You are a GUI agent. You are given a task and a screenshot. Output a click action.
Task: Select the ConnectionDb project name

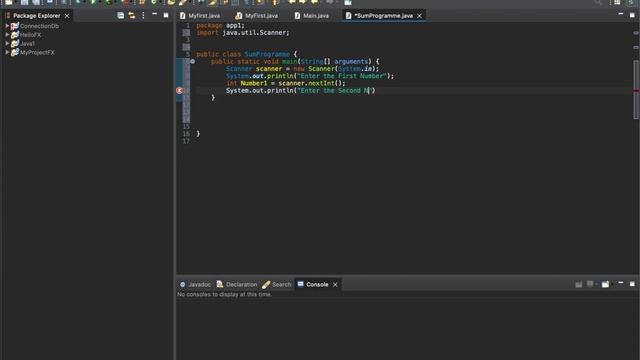tap(39, 26)
